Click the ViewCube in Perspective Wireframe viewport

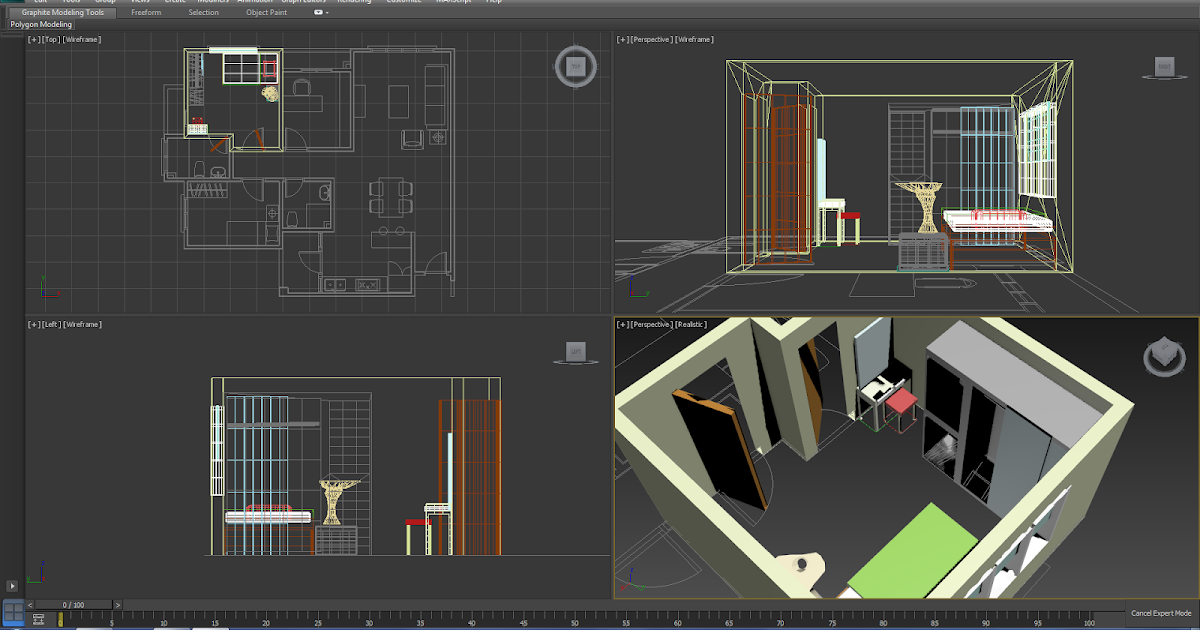click(x=1163, y=67)
